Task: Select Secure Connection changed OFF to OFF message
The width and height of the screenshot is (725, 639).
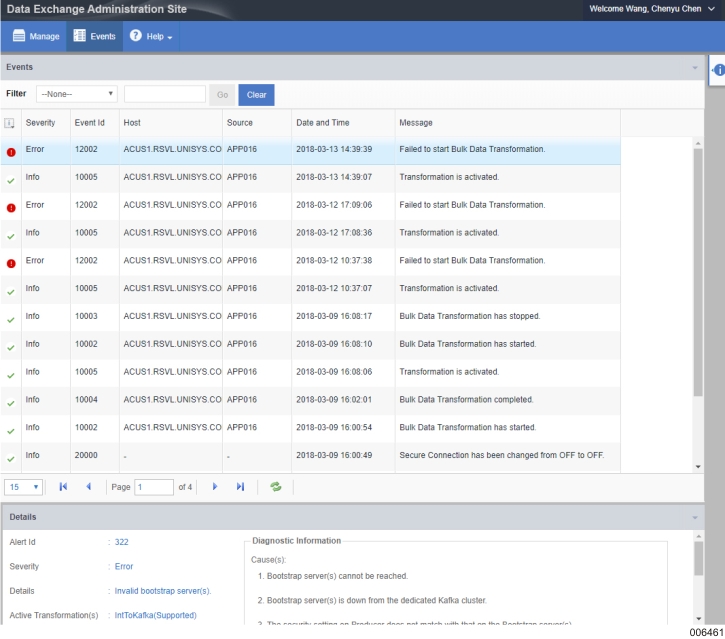Action: click(x=501, y=455)
